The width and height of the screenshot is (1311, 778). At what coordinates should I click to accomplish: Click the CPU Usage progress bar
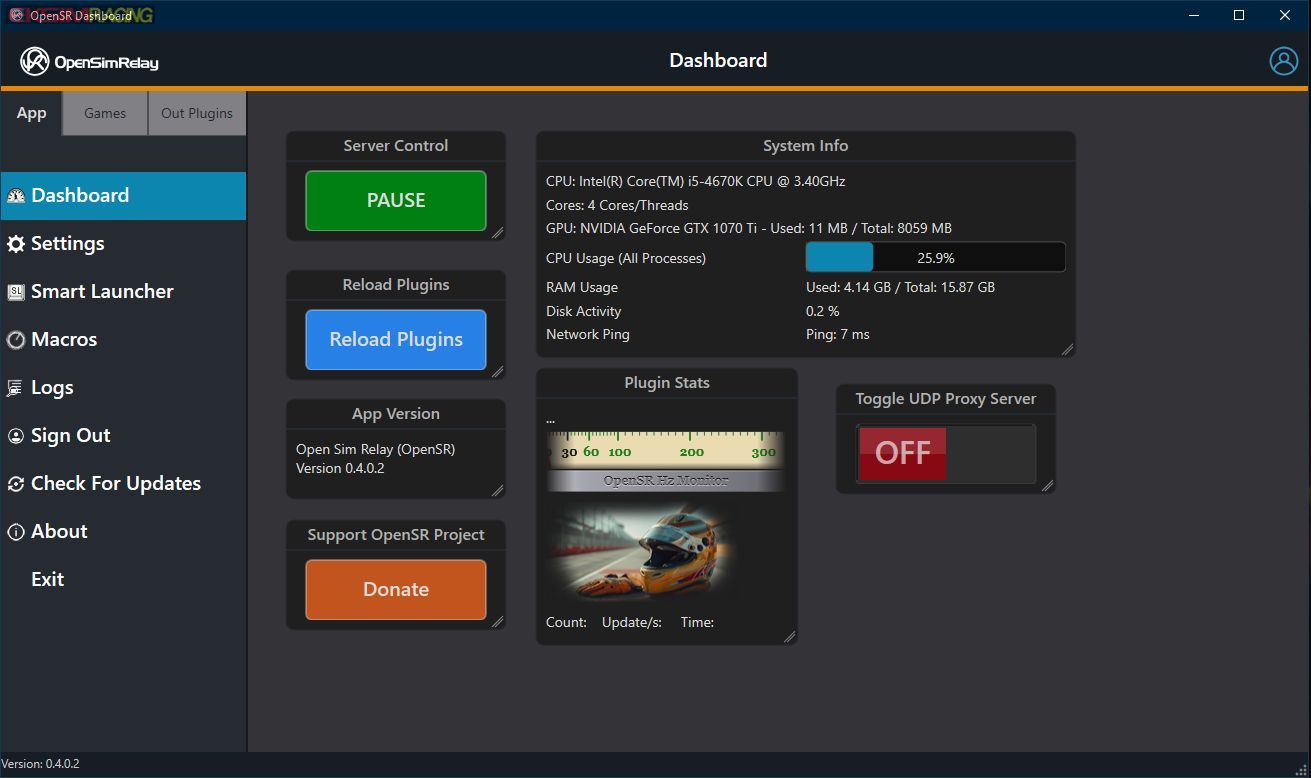coord(935,258)
